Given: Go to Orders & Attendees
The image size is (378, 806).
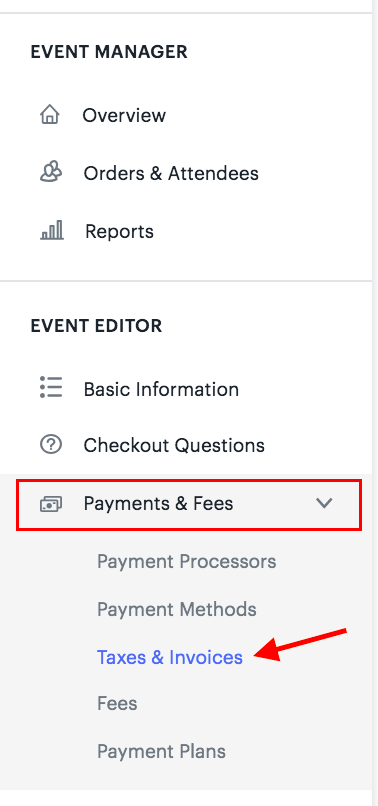Looking at the screenshot, I should [x=171, y=173].
